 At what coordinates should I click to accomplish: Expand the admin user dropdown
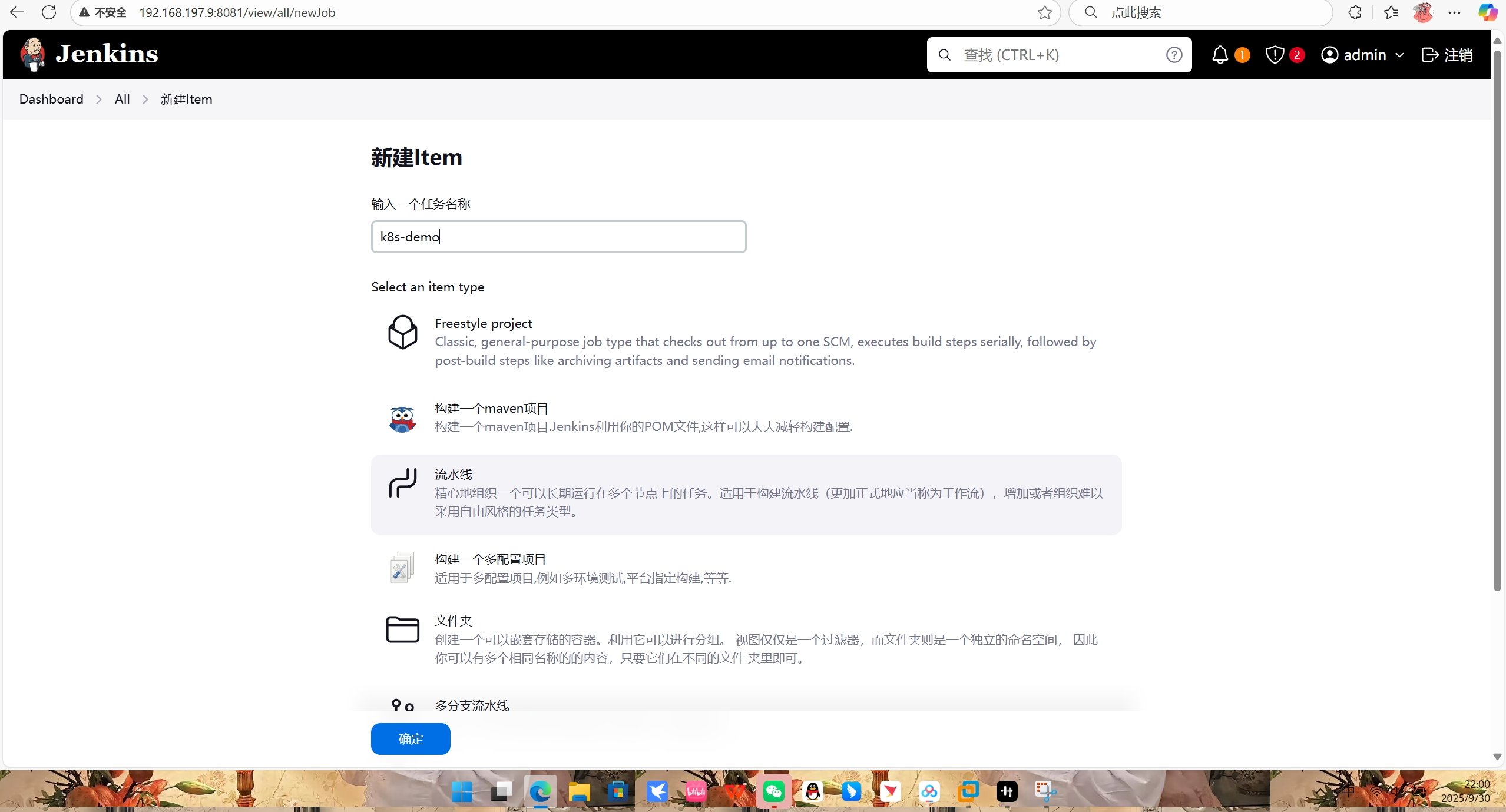coord(1399,55)
